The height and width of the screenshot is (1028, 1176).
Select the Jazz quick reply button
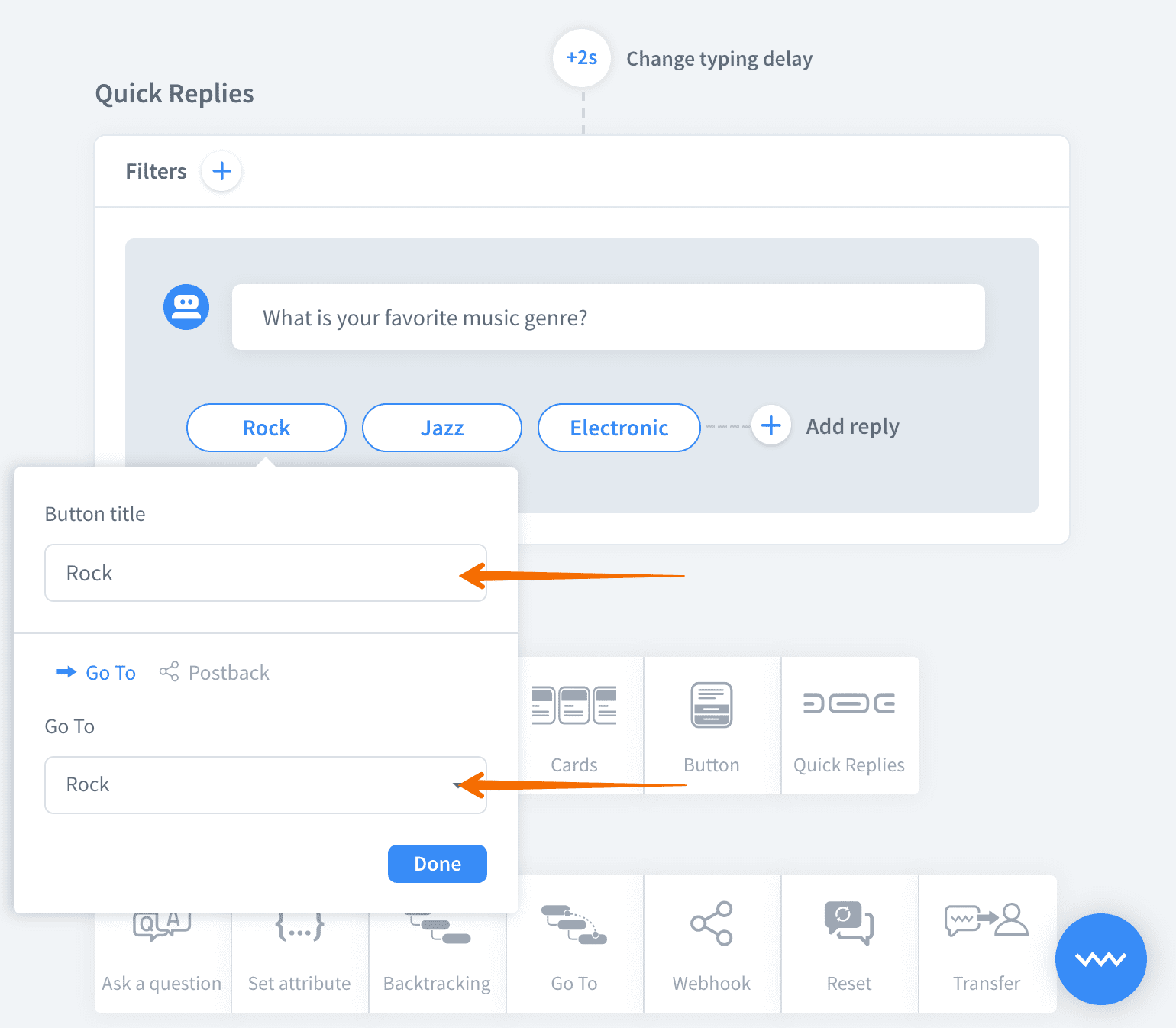[x=441, y=428]
